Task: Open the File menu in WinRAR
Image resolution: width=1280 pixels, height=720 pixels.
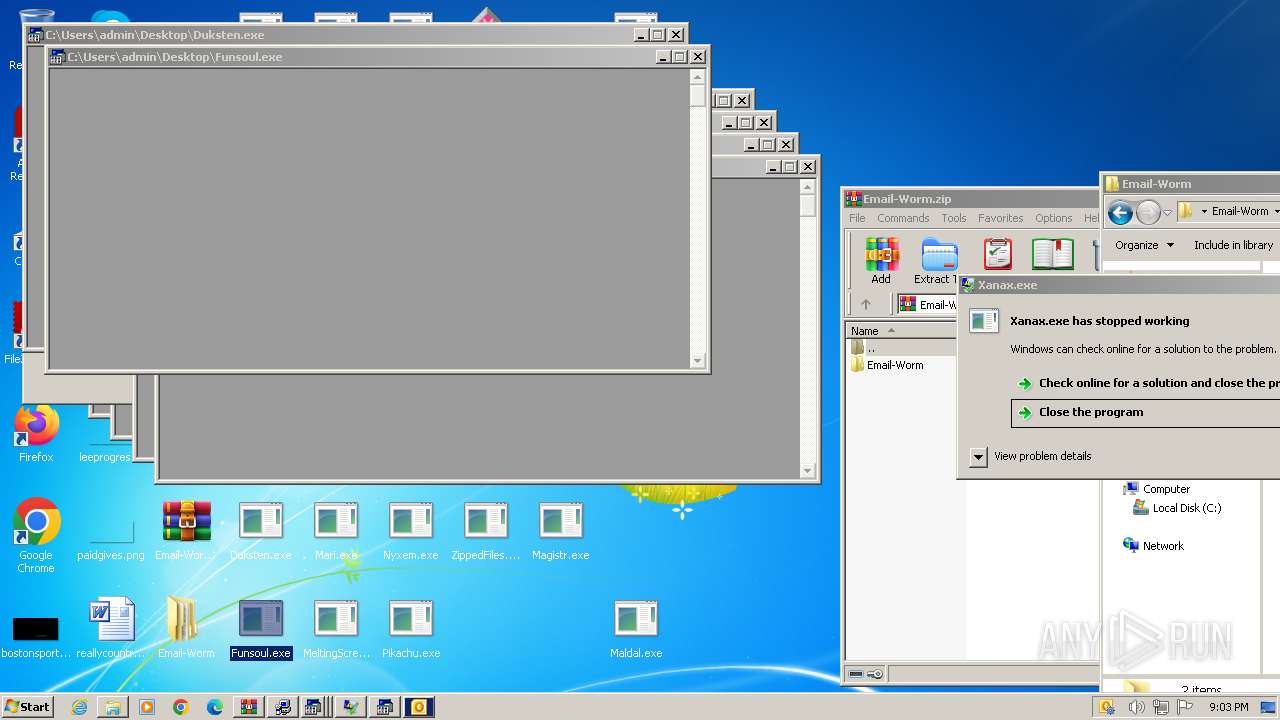Action: coord(857,218)
